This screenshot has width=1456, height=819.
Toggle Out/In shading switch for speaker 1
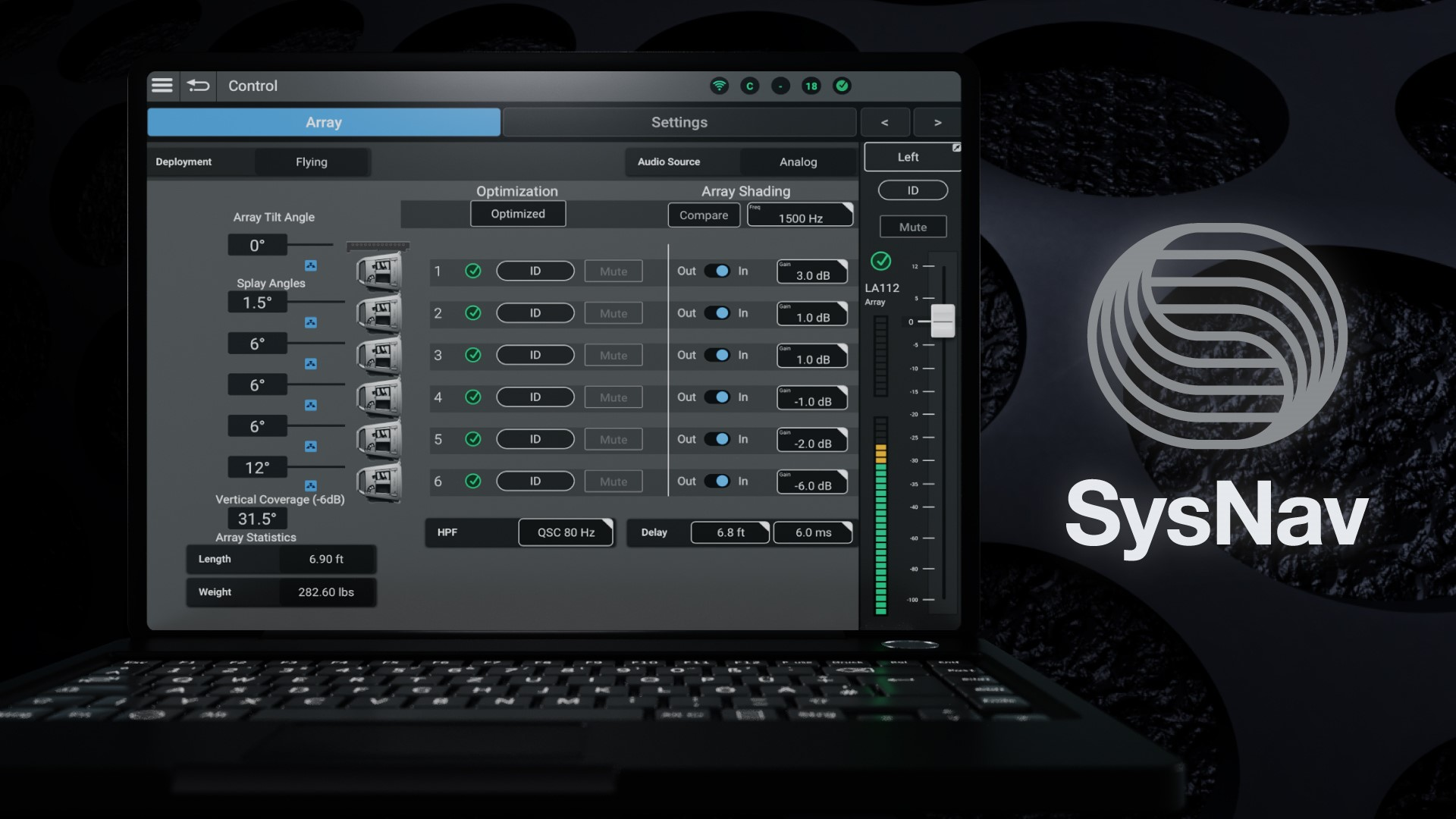[x=717, y=271]
